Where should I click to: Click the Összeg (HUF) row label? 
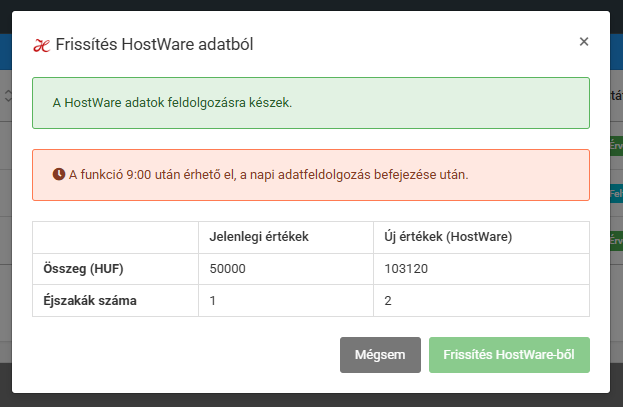point(82,269)
